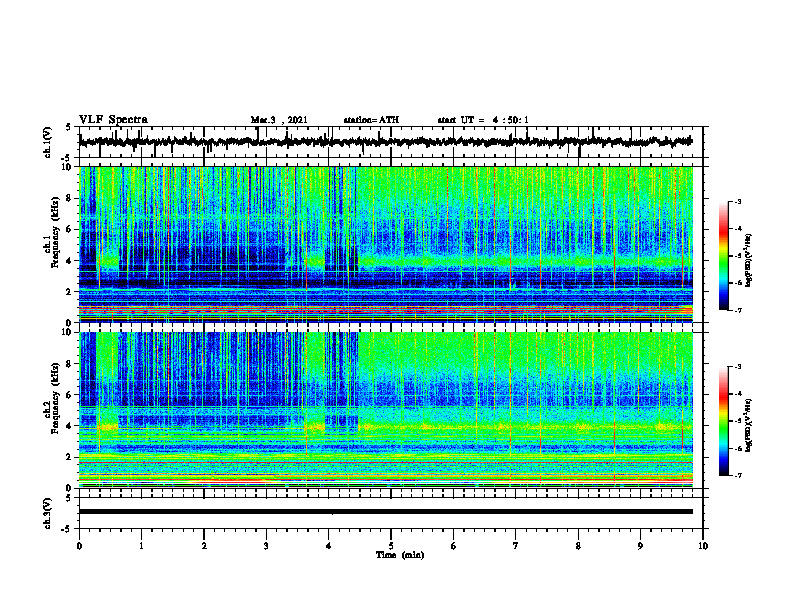Click time axis tick label "7"

coord(516,546)
